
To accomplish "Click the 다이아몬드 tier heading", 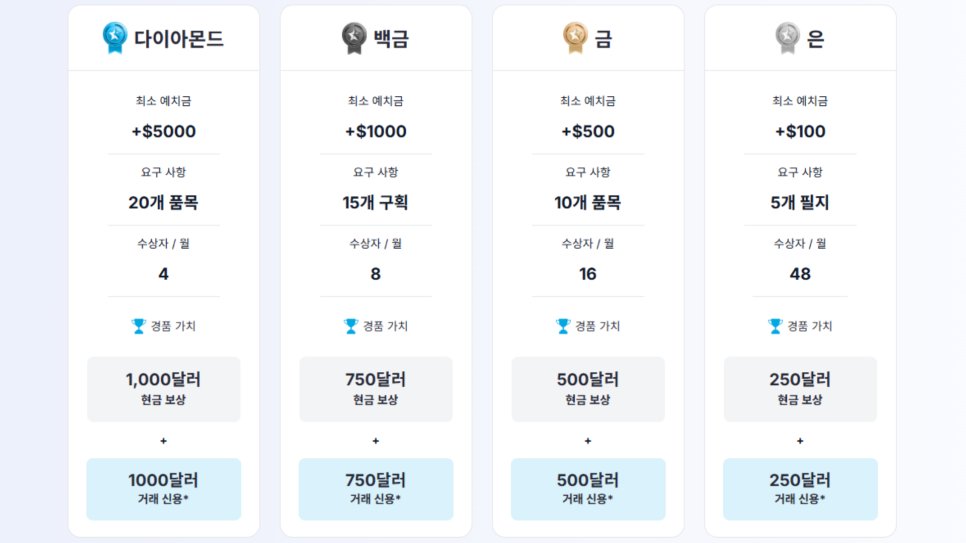I will click(x=179, y=40).
